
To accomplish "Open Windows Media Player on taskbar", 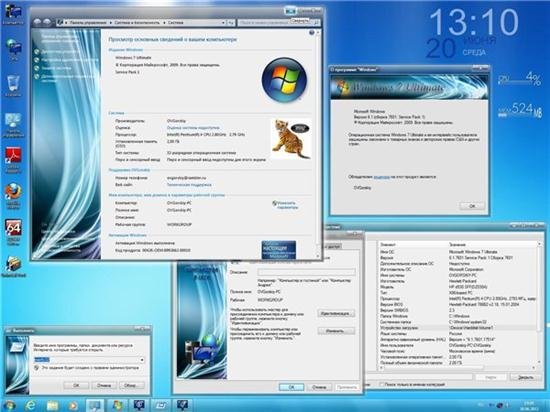I will pyautogui.click(x=73, y=405).
